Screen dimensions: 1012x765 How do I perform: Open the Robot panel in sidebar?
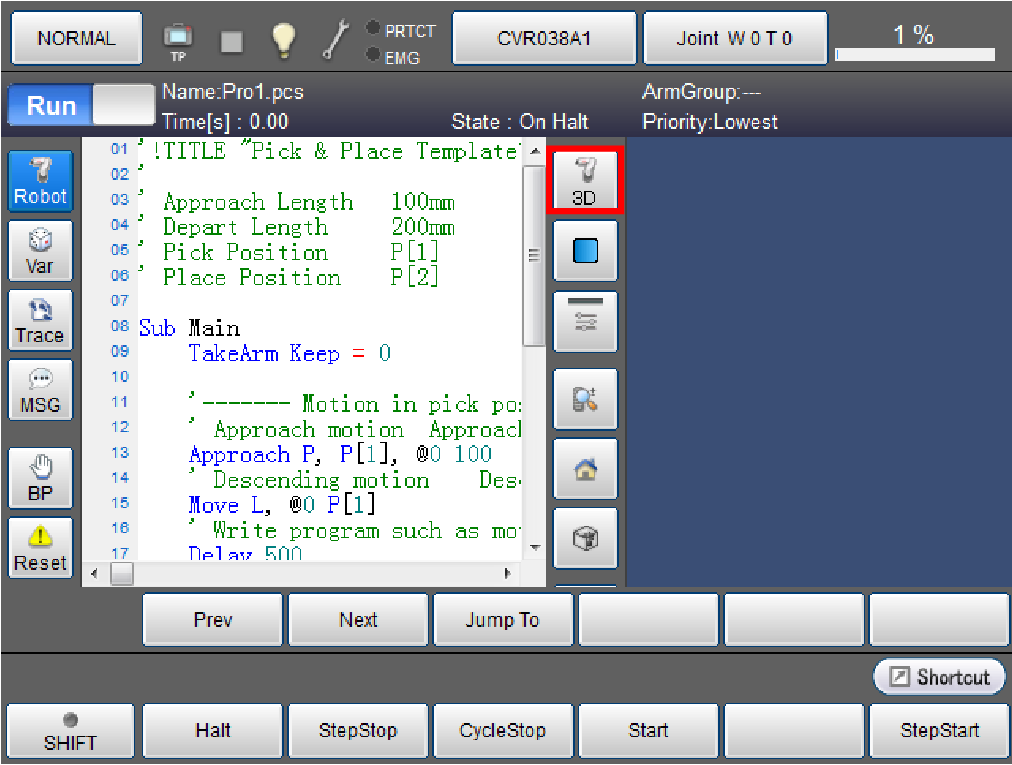click(x=40, y=181)
